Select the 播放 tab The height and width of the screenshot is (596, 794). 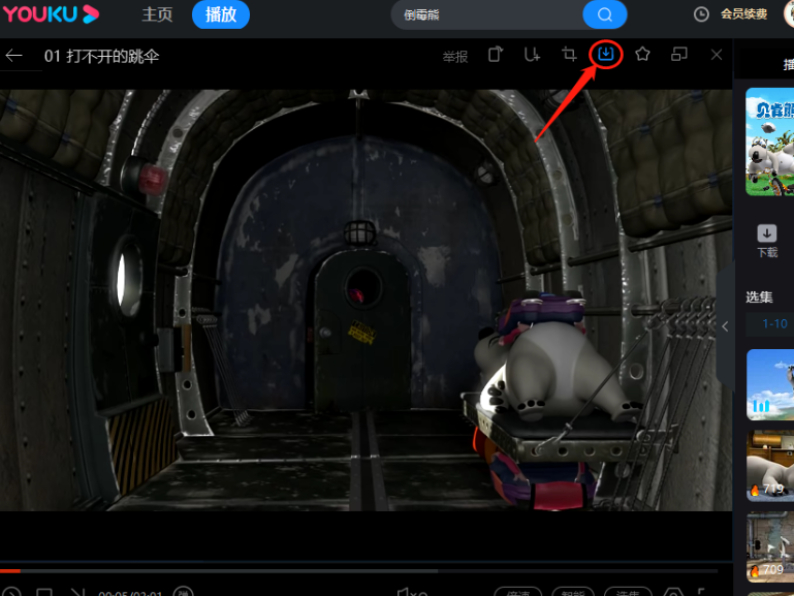point(220,14)
